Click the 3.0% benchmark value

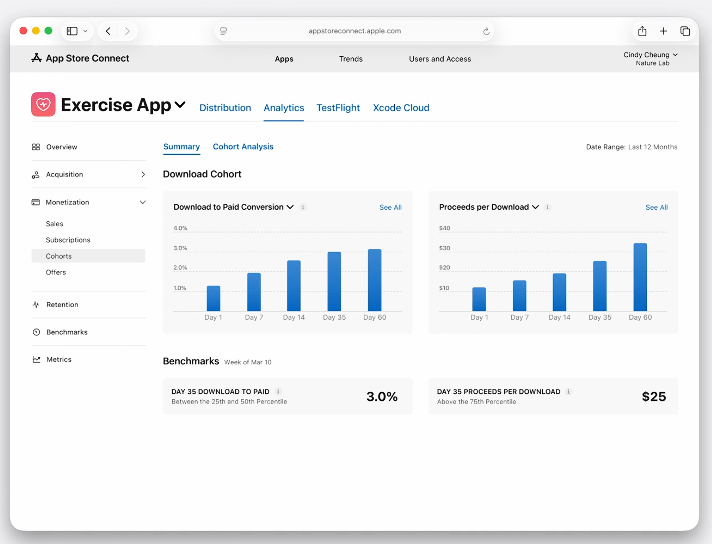click(382, 396)
